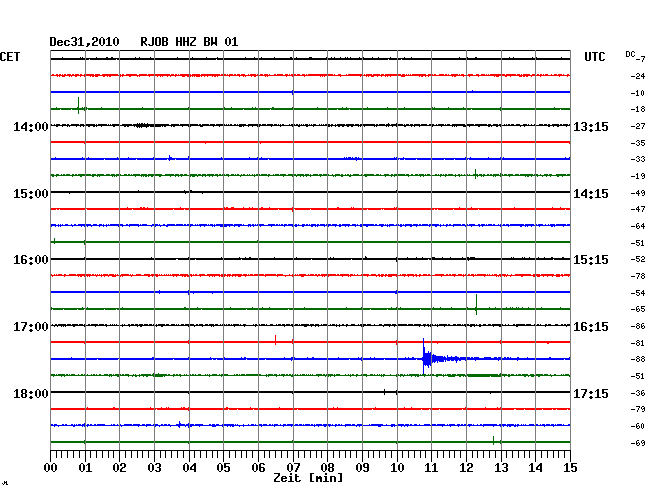Viewport: 650px width, 494px height.
Task: Click the green spike near minute 13 on bottom trace
Action: pos(493,440)
